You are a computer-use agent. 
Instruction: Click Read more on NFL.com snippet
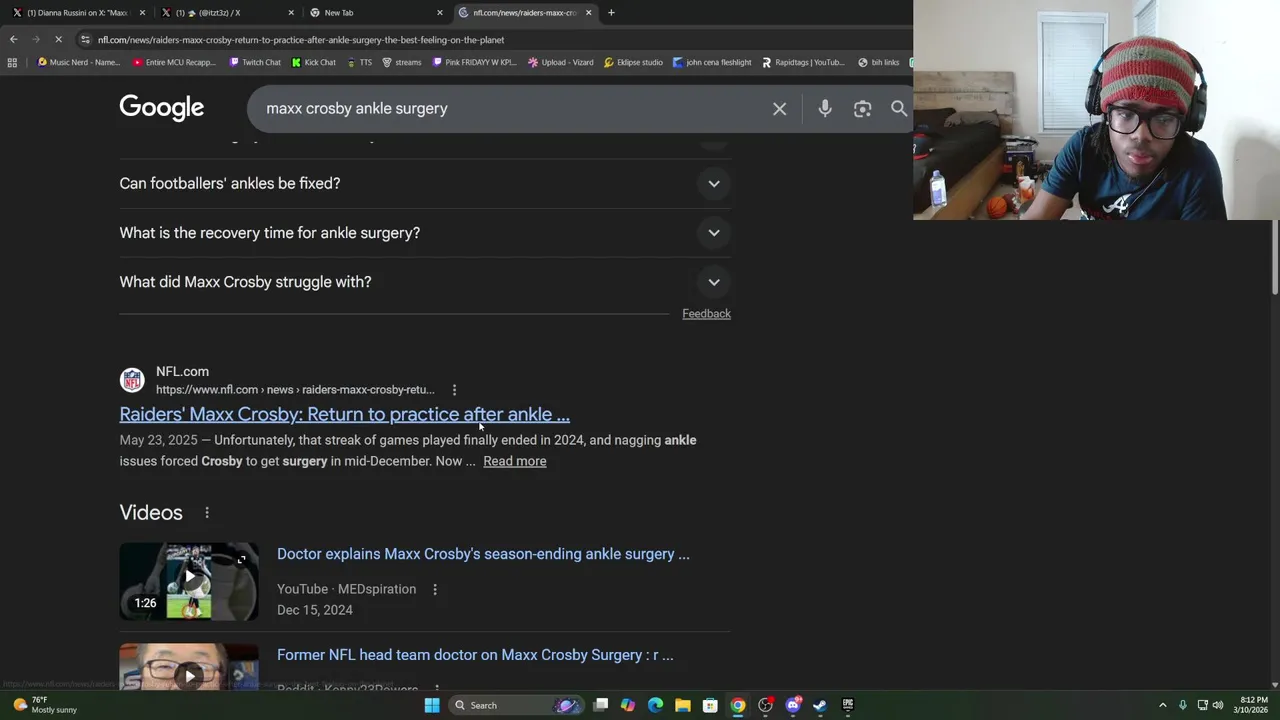(514, 461)
